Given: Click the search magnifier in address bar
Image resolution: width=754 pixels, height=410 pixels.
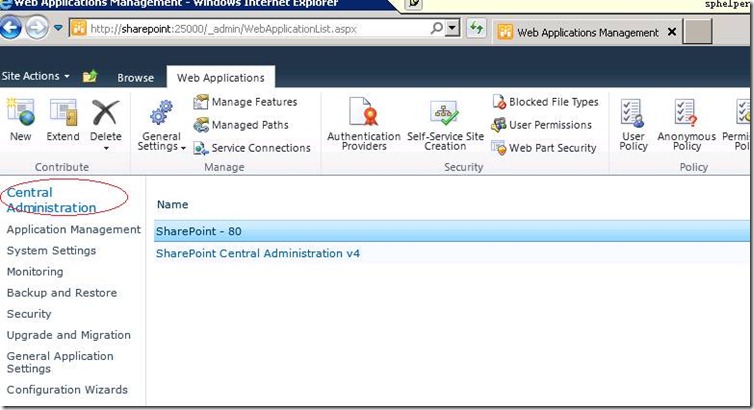Looking at the screenshot, I should pos(437,28).
